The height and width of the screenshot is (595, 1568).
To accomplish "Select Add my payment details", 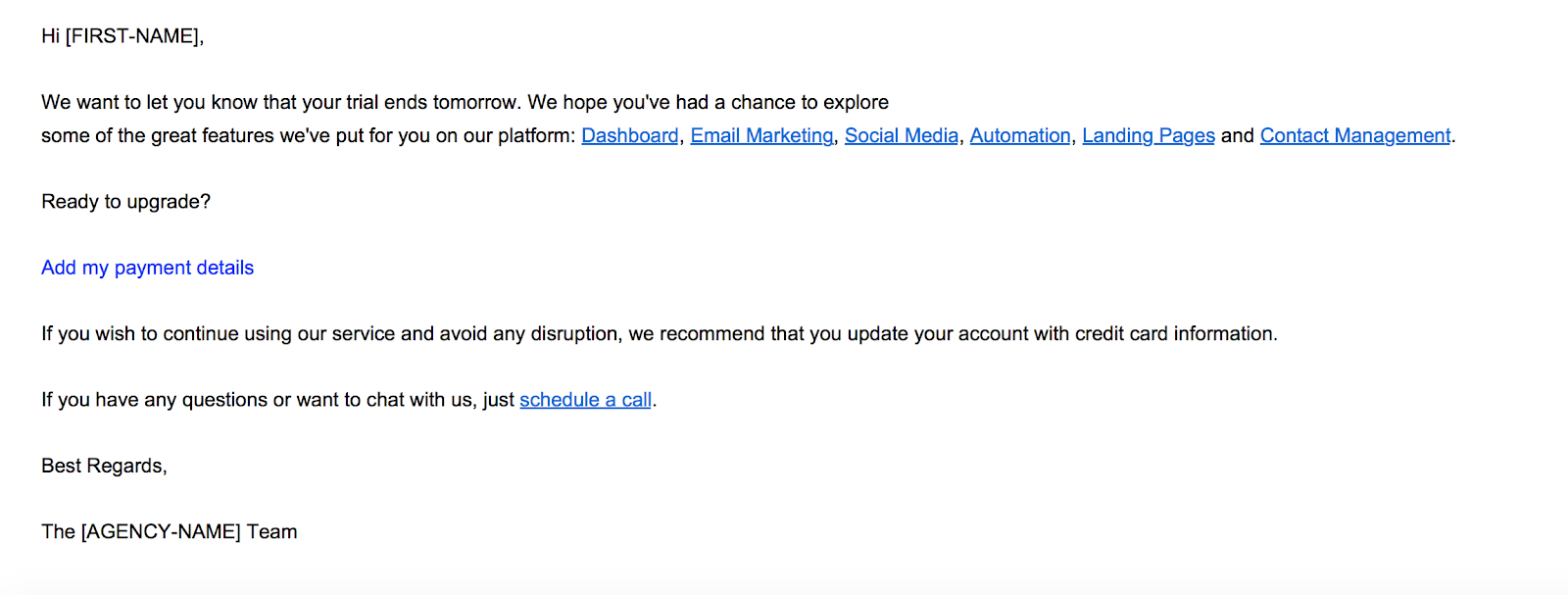I will pos(147,268).
